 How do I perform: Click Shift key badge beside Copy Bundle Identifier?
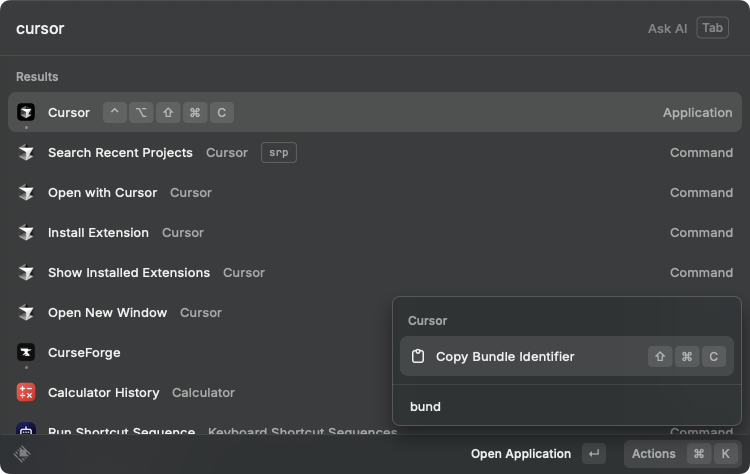(660, 356)
